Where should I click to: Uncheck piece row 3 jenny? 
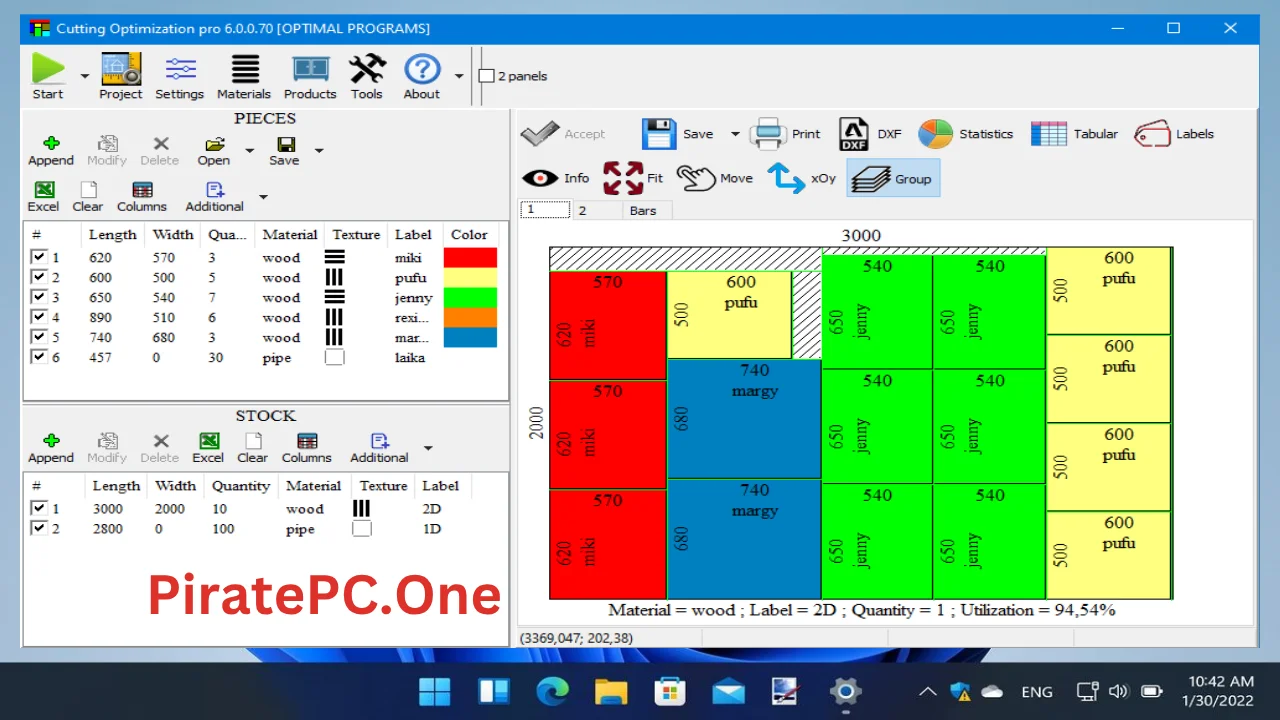click(x=39, y=297)
